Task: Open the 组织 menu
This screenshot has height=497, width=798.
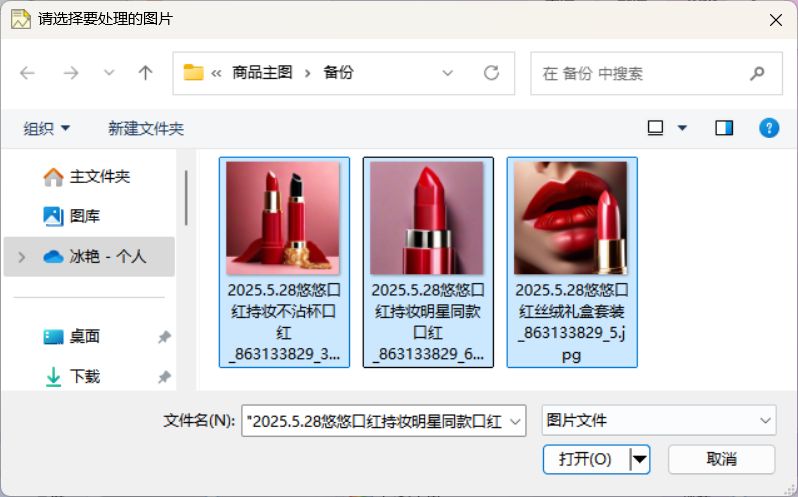Action: (46, 128)
